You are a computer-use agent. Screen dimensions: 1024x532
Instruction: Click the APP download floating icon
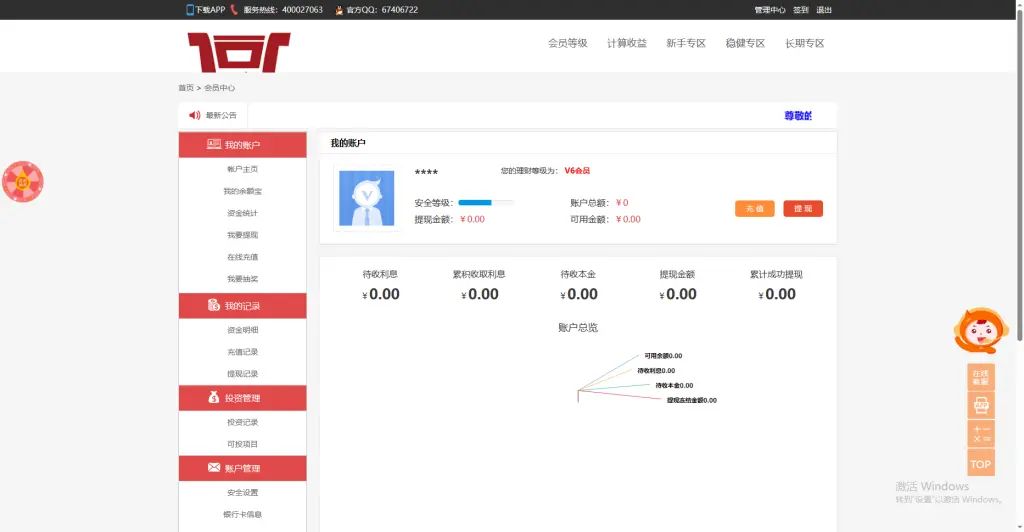[980, 405]
